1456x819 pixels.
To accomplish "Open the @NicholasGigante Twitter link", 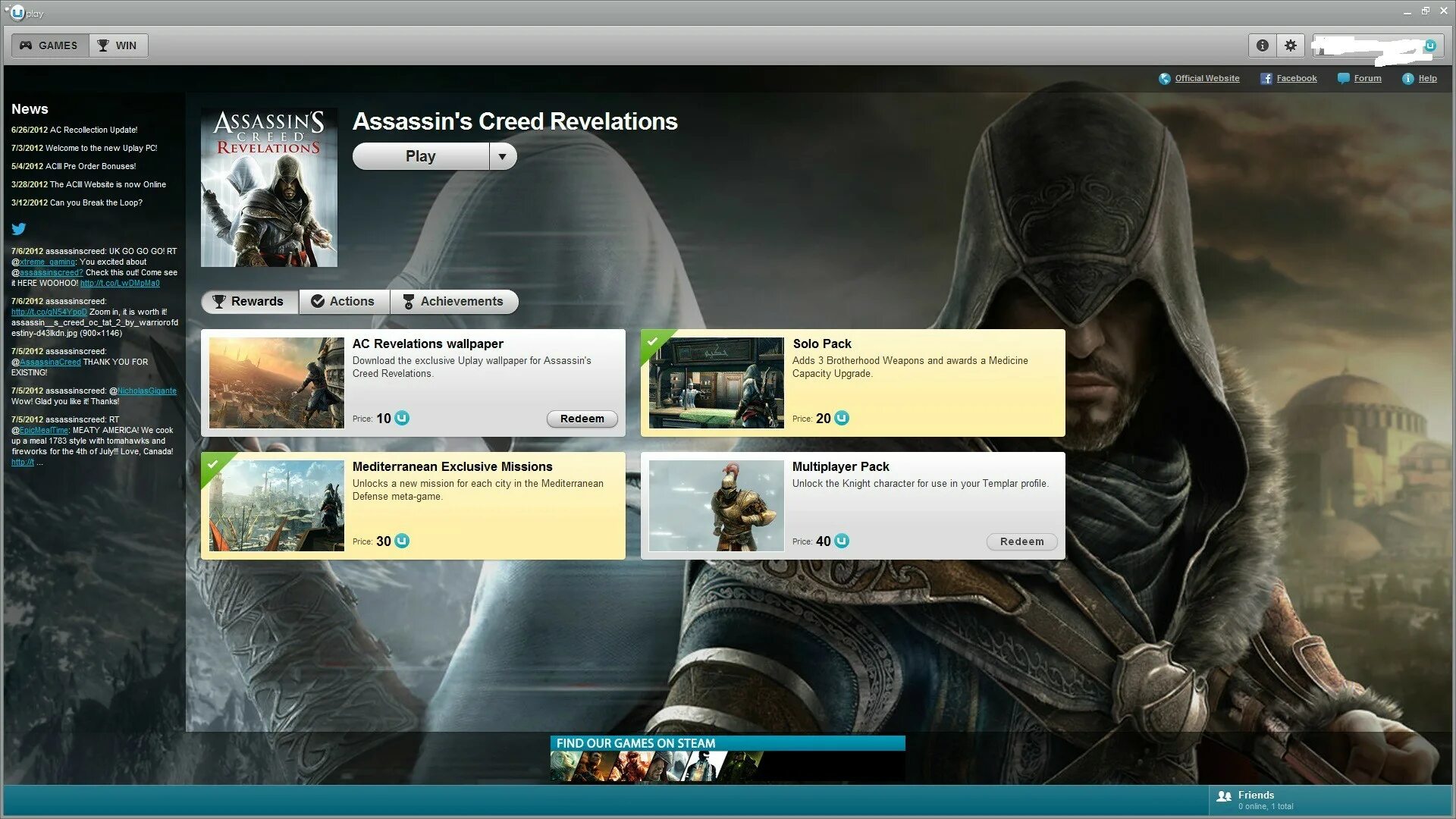I will click(x=147, y=391).
